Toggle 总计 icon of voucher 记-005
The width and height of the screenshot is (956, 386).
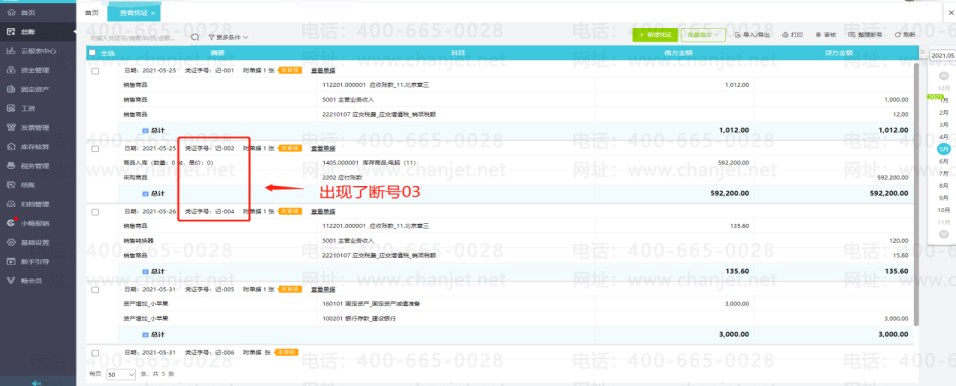145,334
